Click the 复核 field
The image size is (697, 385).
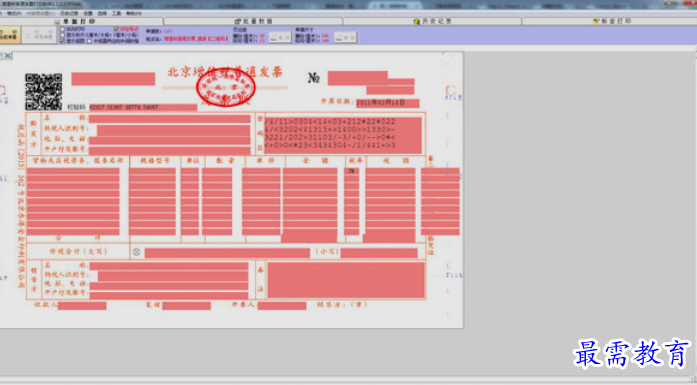186,305
